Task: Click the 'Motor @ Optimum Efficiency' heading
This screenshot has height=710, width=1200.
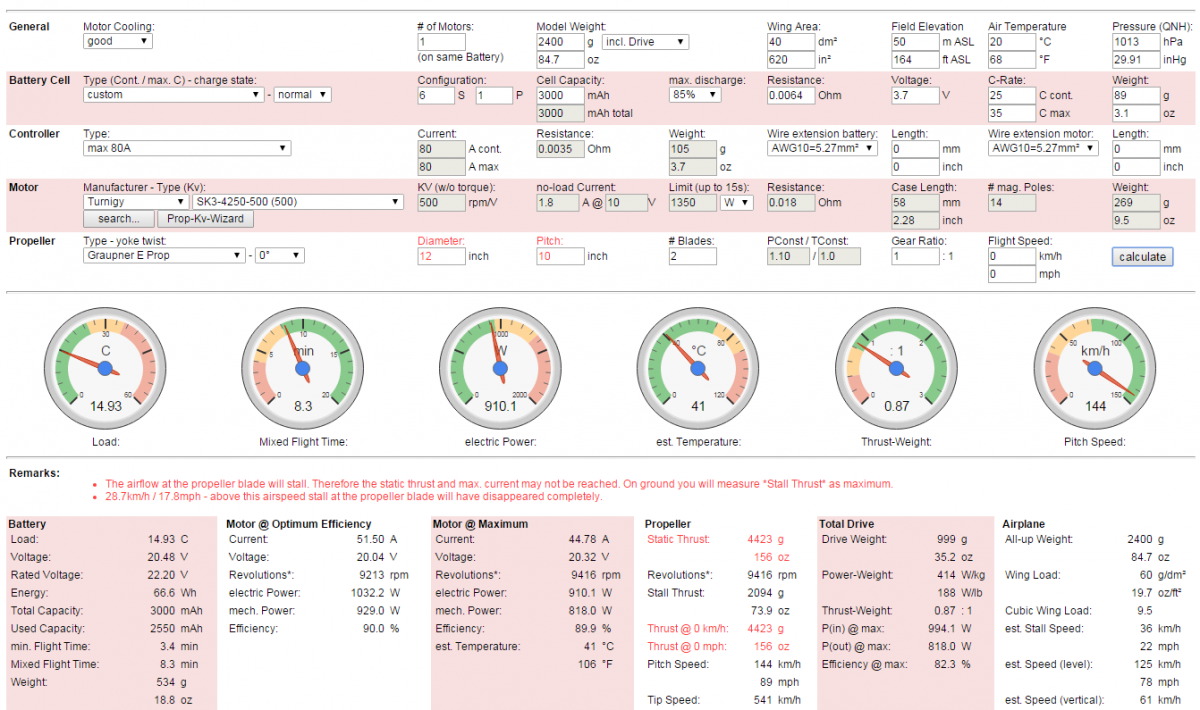Action: [299, 523]
